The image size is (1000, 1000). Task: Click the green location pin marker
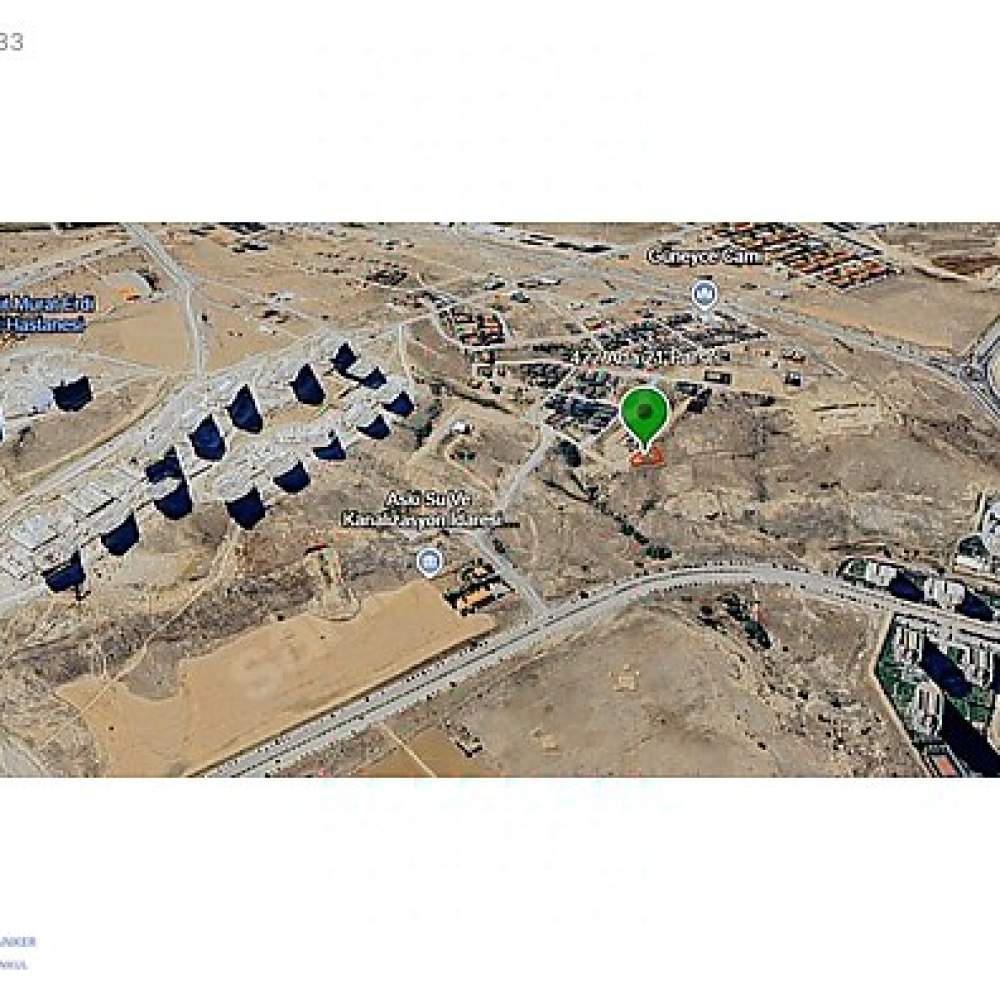645,417
